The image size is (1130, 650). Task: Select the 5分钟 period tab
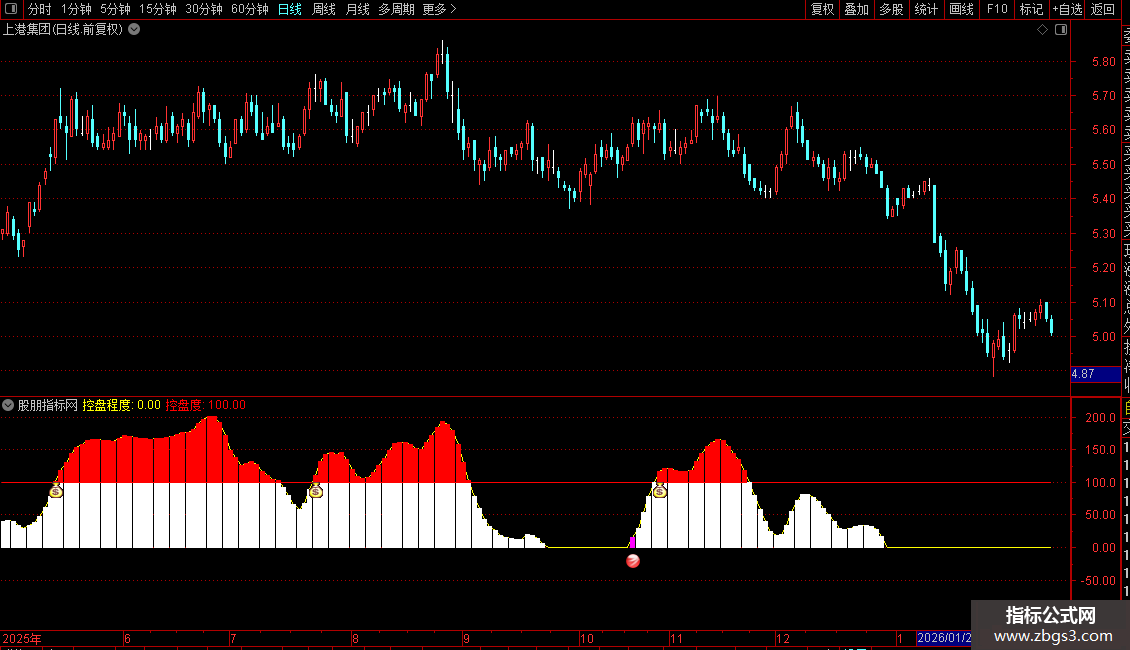point(115,9)
